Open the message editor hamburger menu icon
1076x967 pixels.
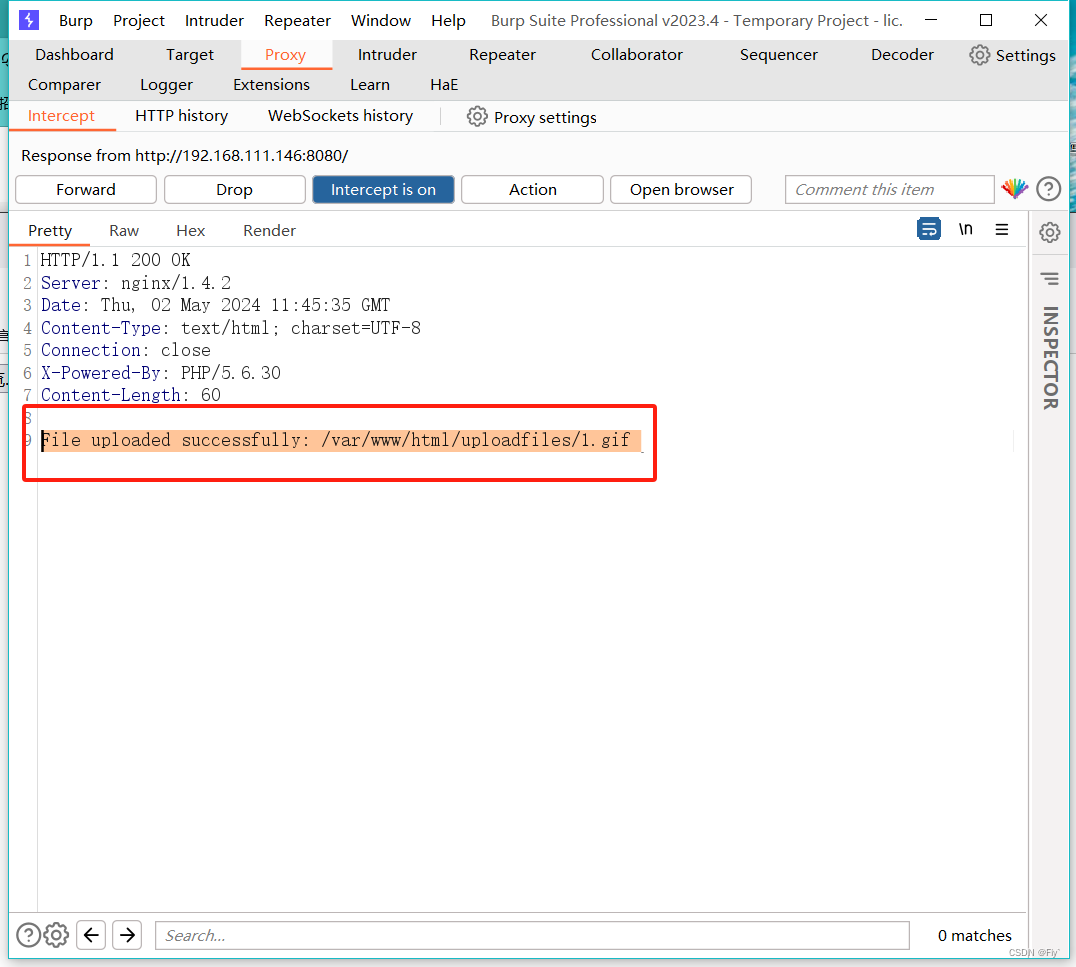[x=1002, y=229]
